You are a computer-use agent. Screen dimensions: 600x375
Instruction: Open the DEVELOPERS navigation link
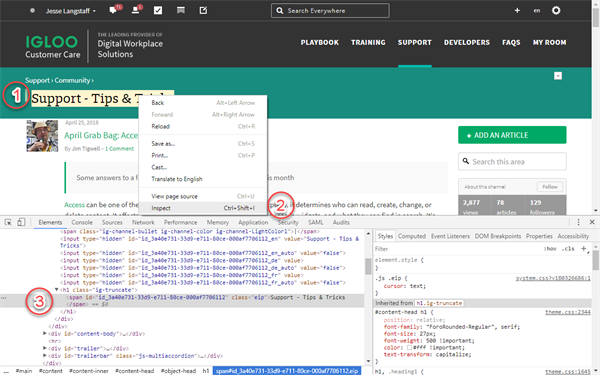click(x=467, y=42)
